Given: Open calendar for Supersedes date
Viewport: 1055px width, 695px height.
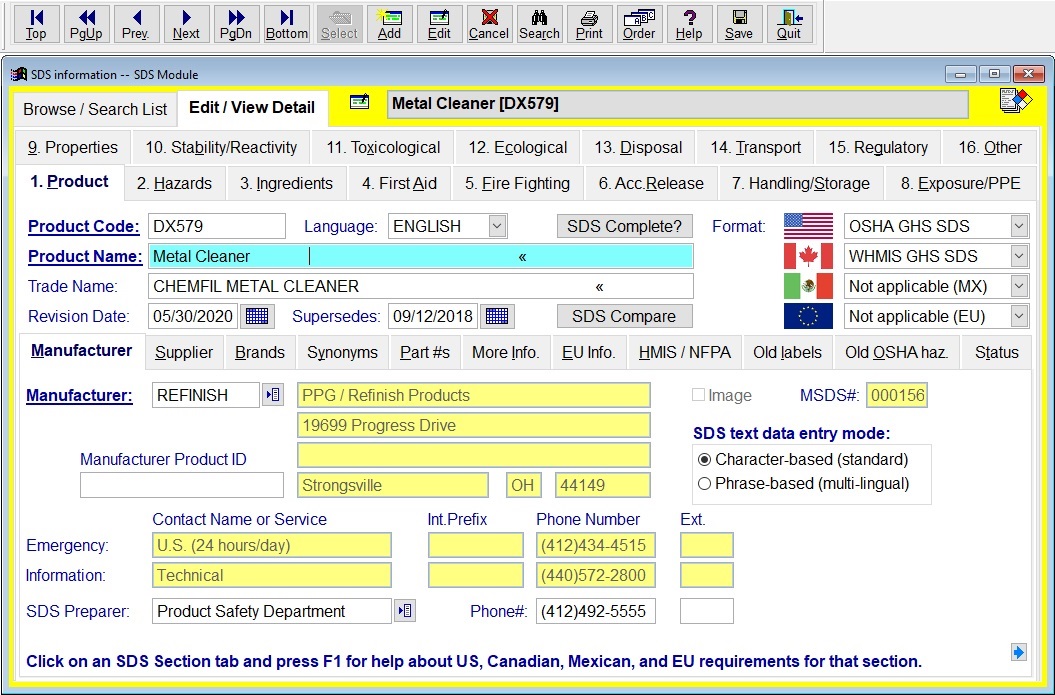Looking at the screenshot, I should [x=497, y=316].
